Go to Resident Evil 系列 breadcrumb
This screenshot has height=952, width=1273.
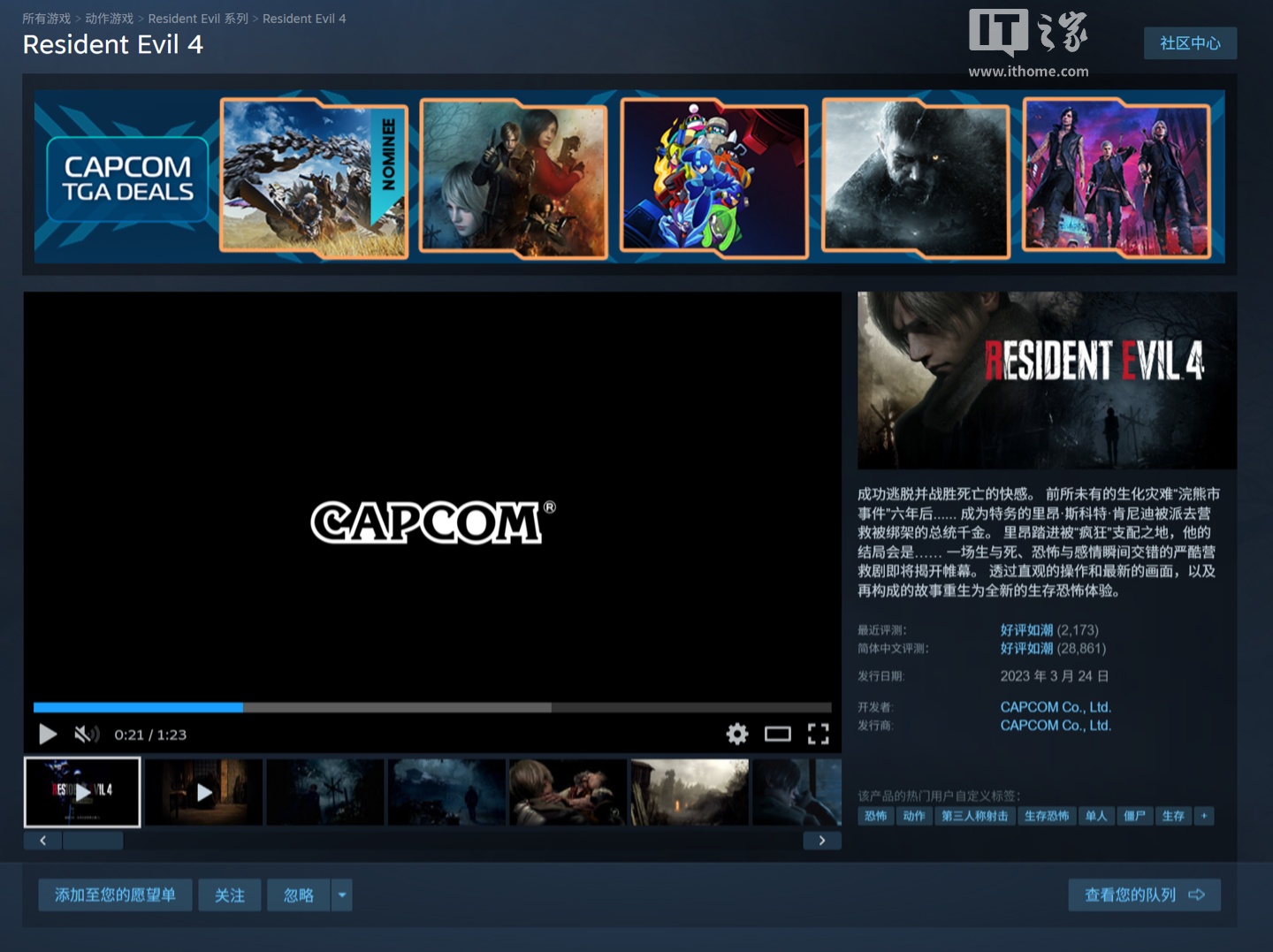(196, 18)
